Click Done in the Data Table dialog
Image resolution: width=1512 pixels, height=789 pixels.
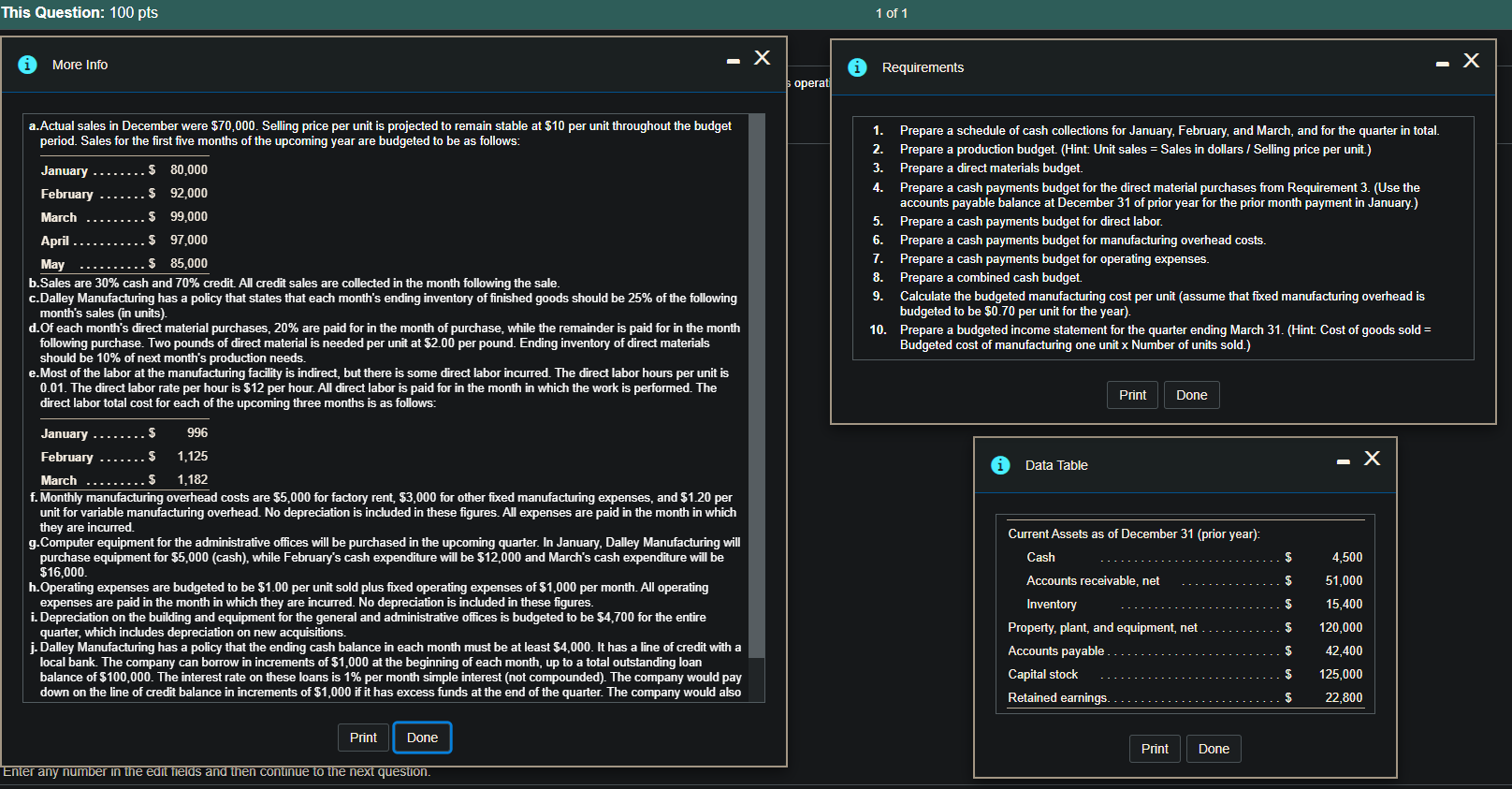coord(1214,749)
